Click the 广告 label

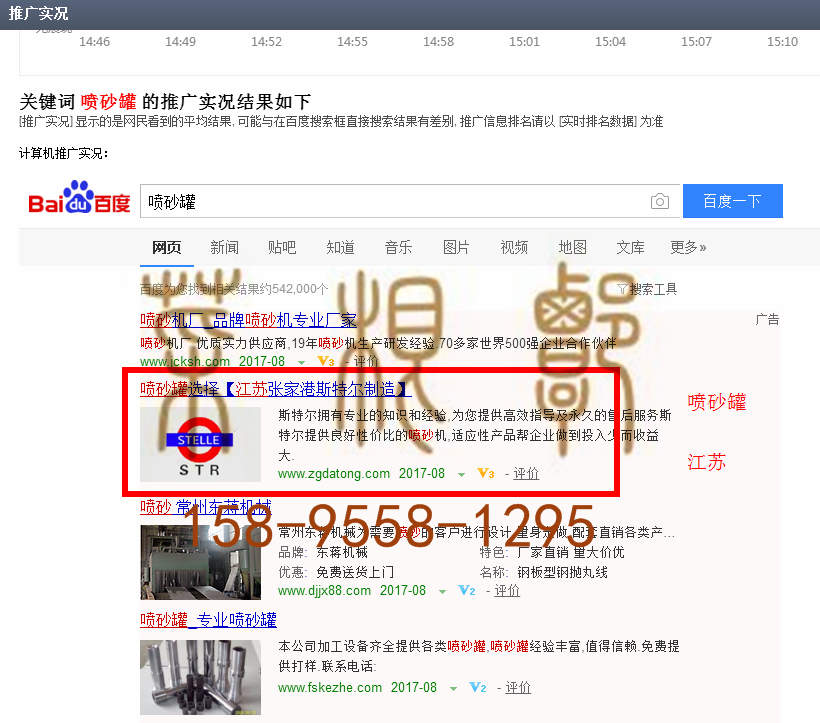click(x=767, y=319)
